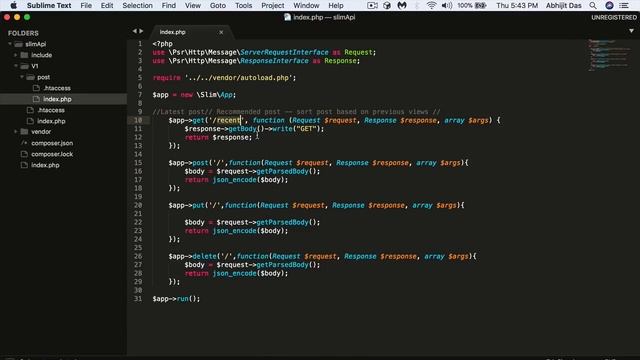Screen dimensions: 640x360
Task: Click the FOLDERS sidebar heading
Action: pos(23,33)
